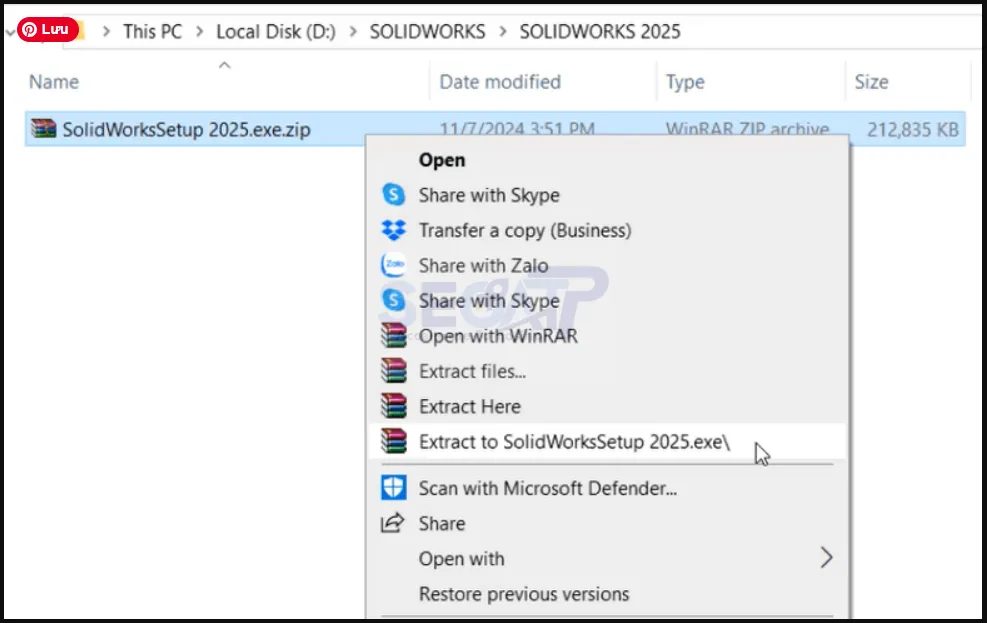Click the Share arrow icon in the menu
The width and height of the screenshot is (987, 623).
(x=394, y=523)
